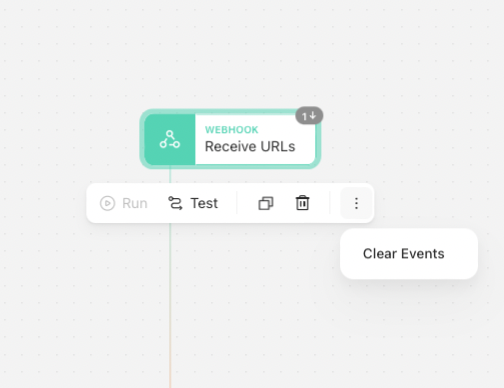This screenshot has width=504, height=388.
Task: Open the event count badge showing 1
Action: pos(309,116)
